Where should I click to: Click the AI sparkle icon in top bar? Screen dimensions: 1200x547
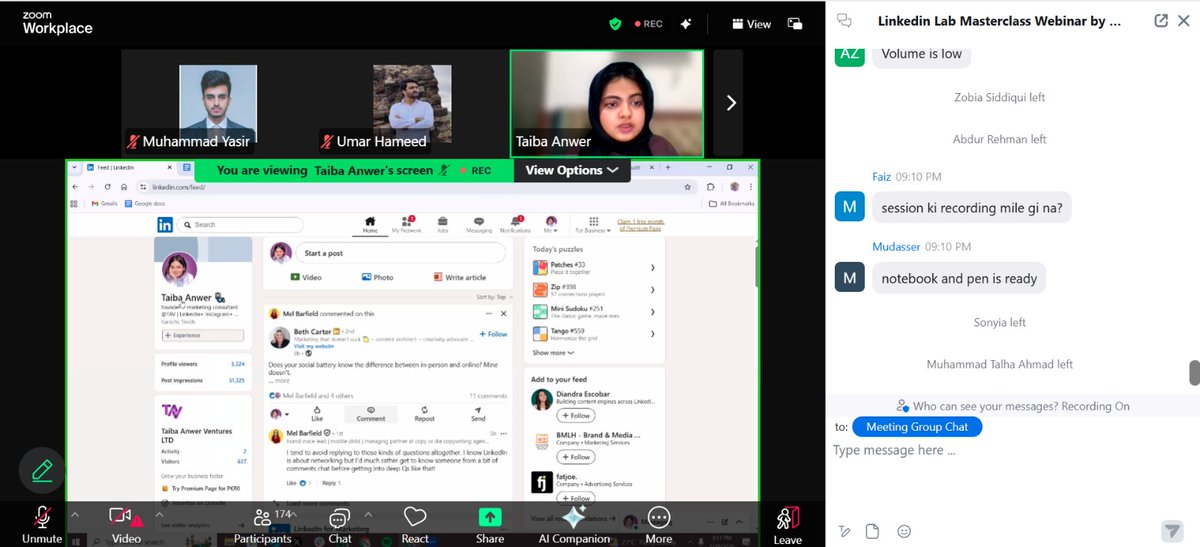tap(686, 23)
